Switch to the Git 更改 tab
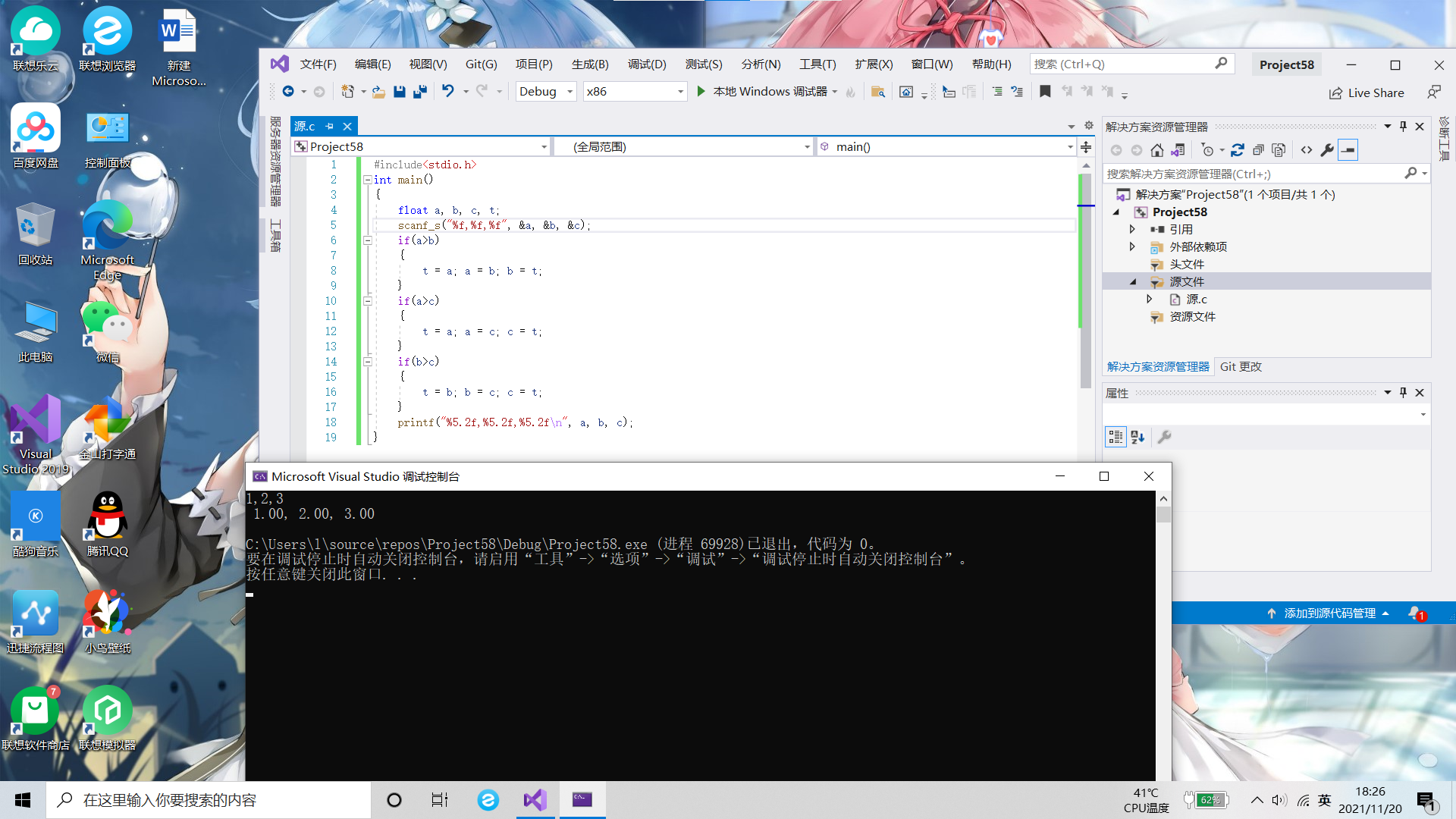Image resolution: width=1456 pixels, height=819 pixels. pyautogui.click(x=1241, y=367)
